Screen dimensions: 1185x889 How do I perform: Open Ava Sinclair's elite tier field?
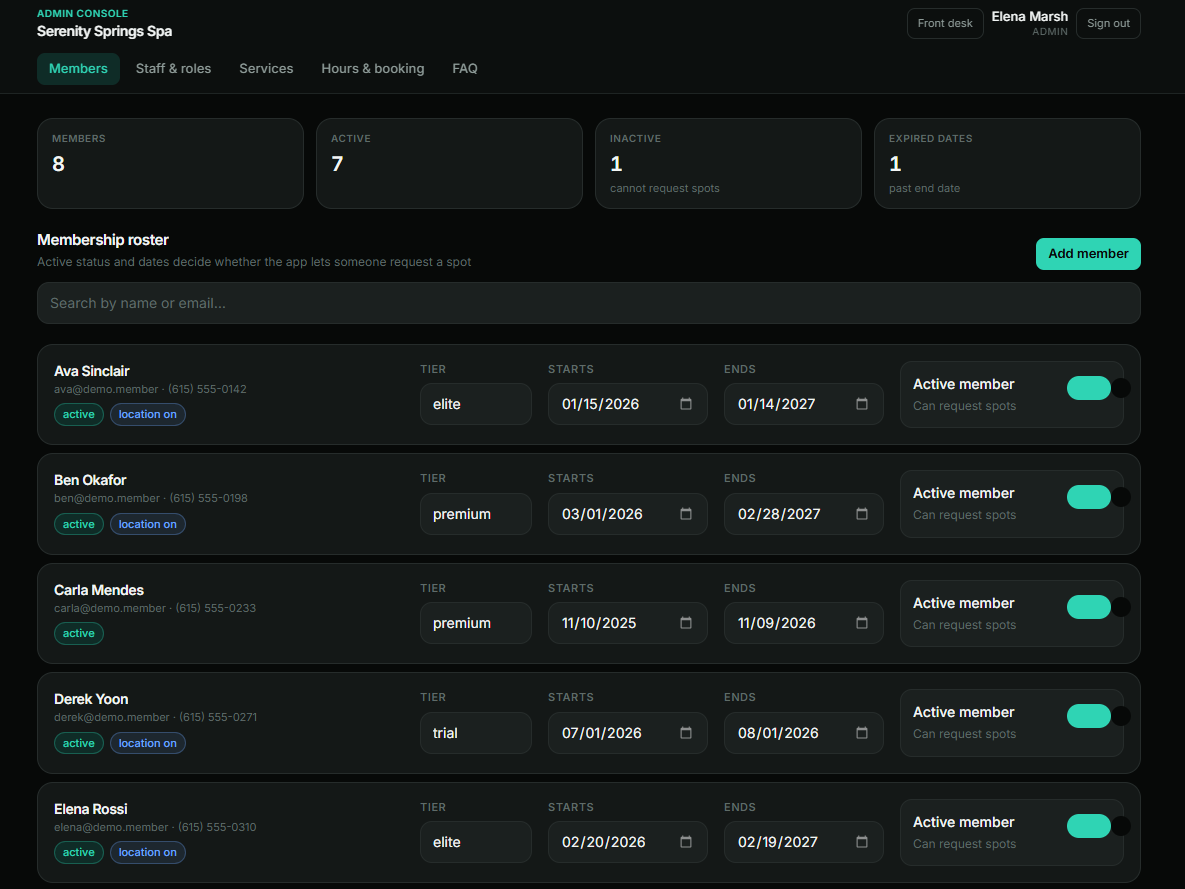click(x=476, y=404)
